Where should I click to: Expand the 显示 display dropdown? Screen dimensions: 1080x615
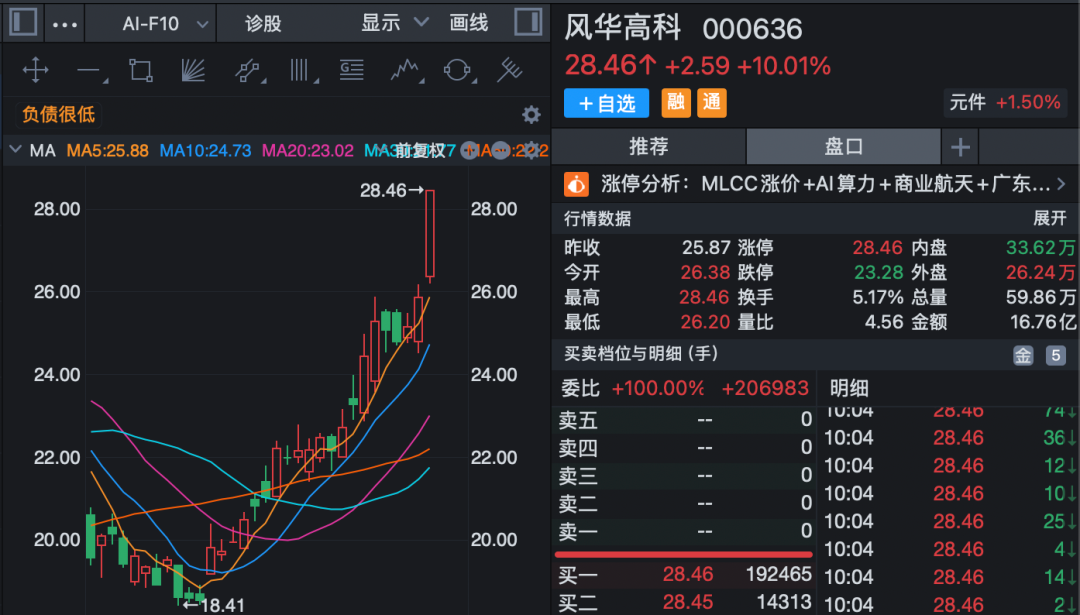pyautogui.click(x=395, y=23)
